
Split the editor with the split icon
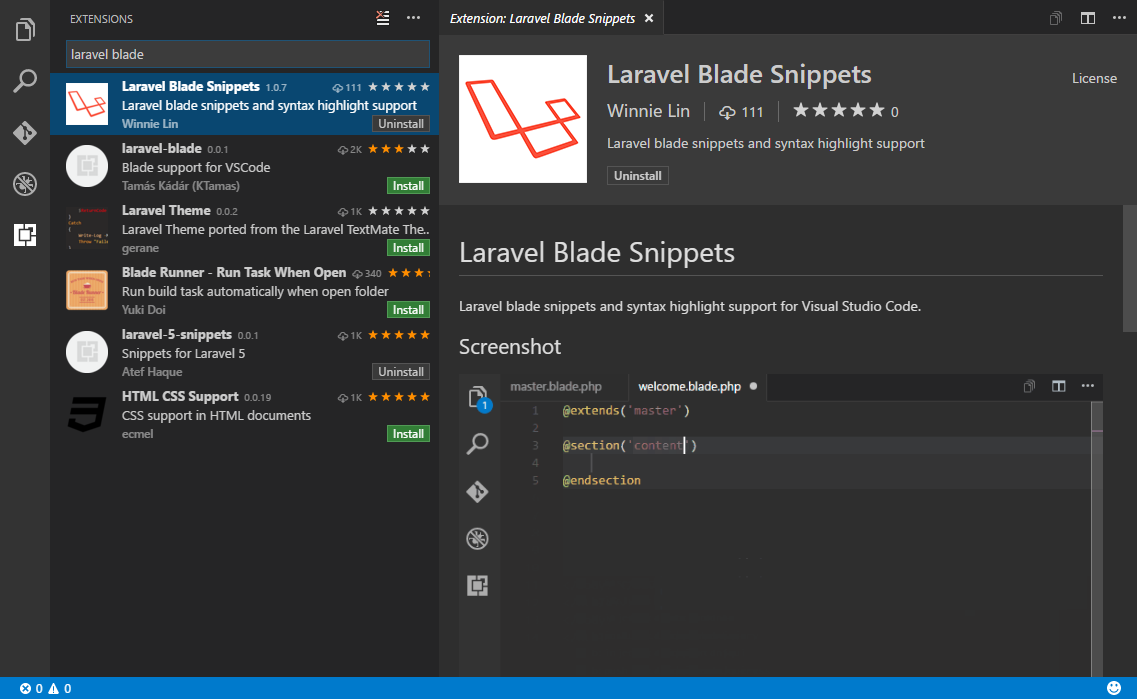click(x=1088, y=18)
